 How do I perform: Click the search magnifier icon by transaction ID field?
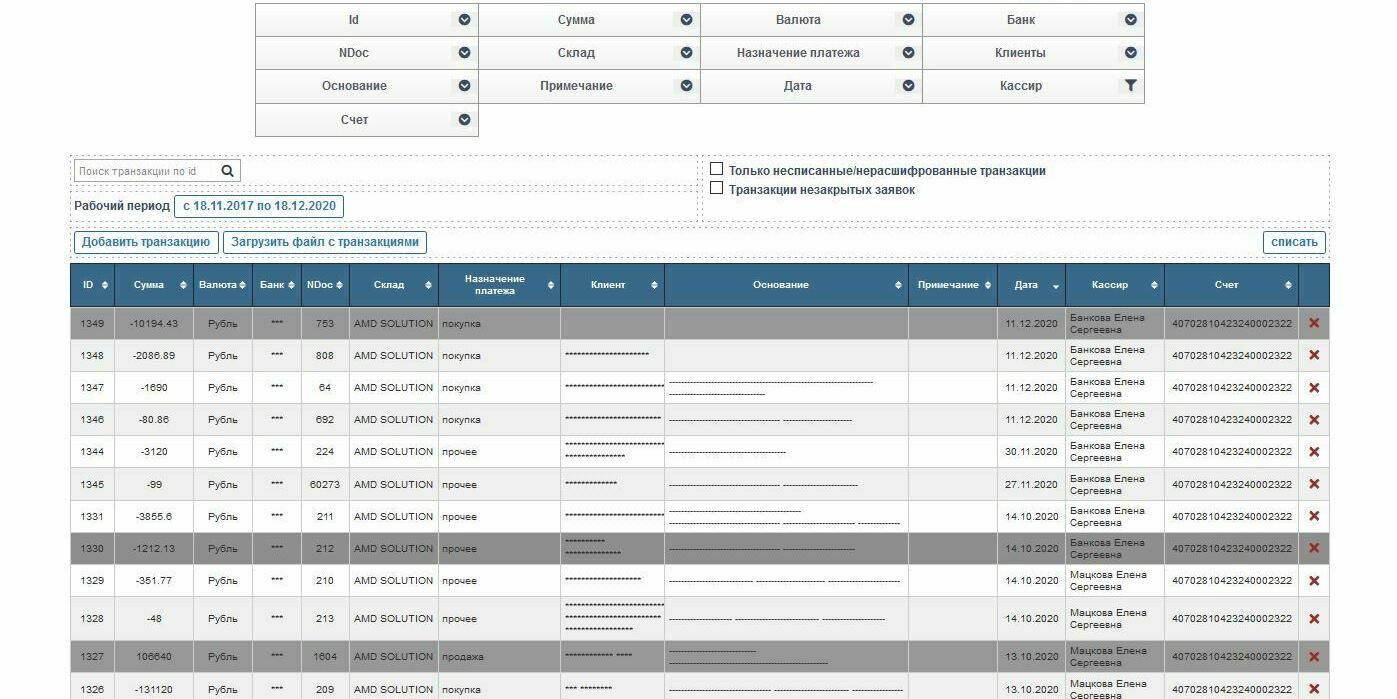click(227, 171)
